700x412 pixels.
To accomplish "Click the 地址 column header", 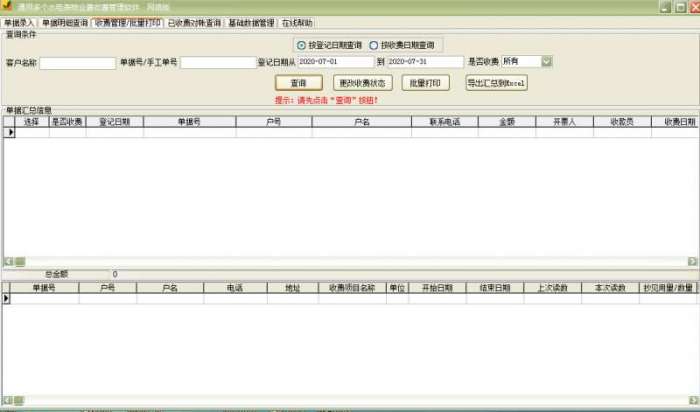I will pos(293,288).
